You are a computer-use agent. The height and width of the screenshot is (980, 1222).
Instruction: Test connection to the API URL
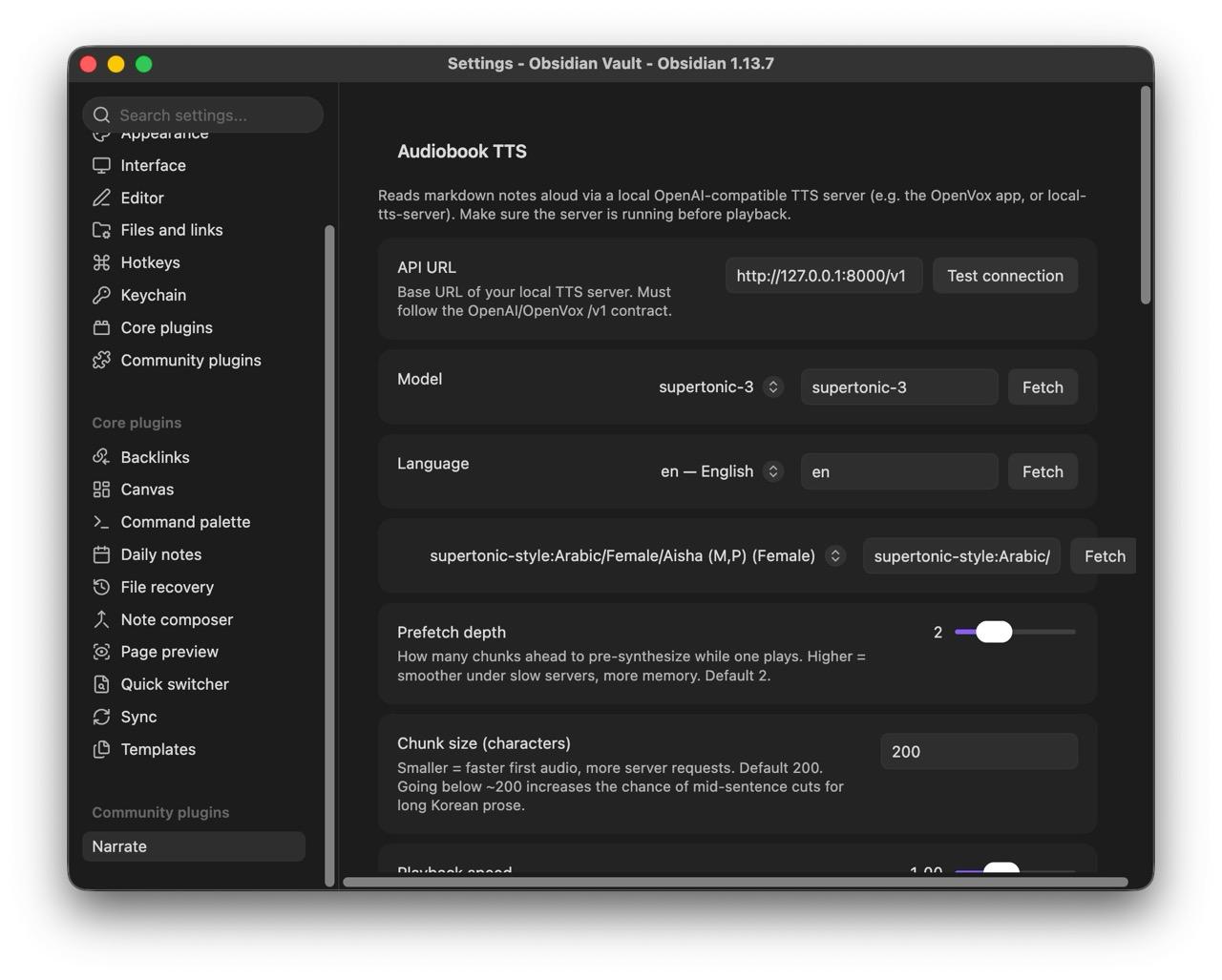tap(1005, 276)
